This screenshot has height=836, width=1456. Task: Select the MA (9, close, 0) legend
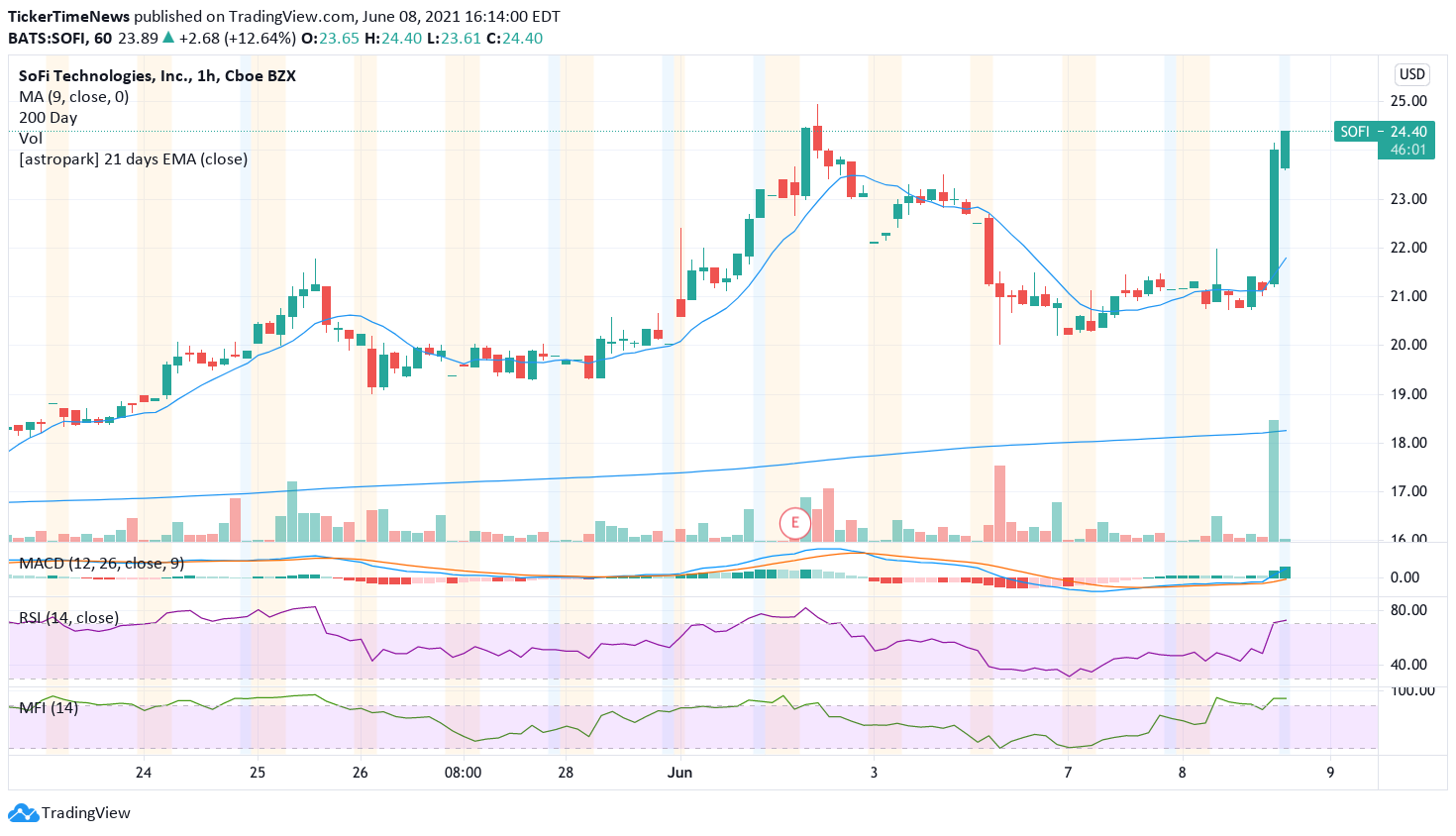click(74, 97)
